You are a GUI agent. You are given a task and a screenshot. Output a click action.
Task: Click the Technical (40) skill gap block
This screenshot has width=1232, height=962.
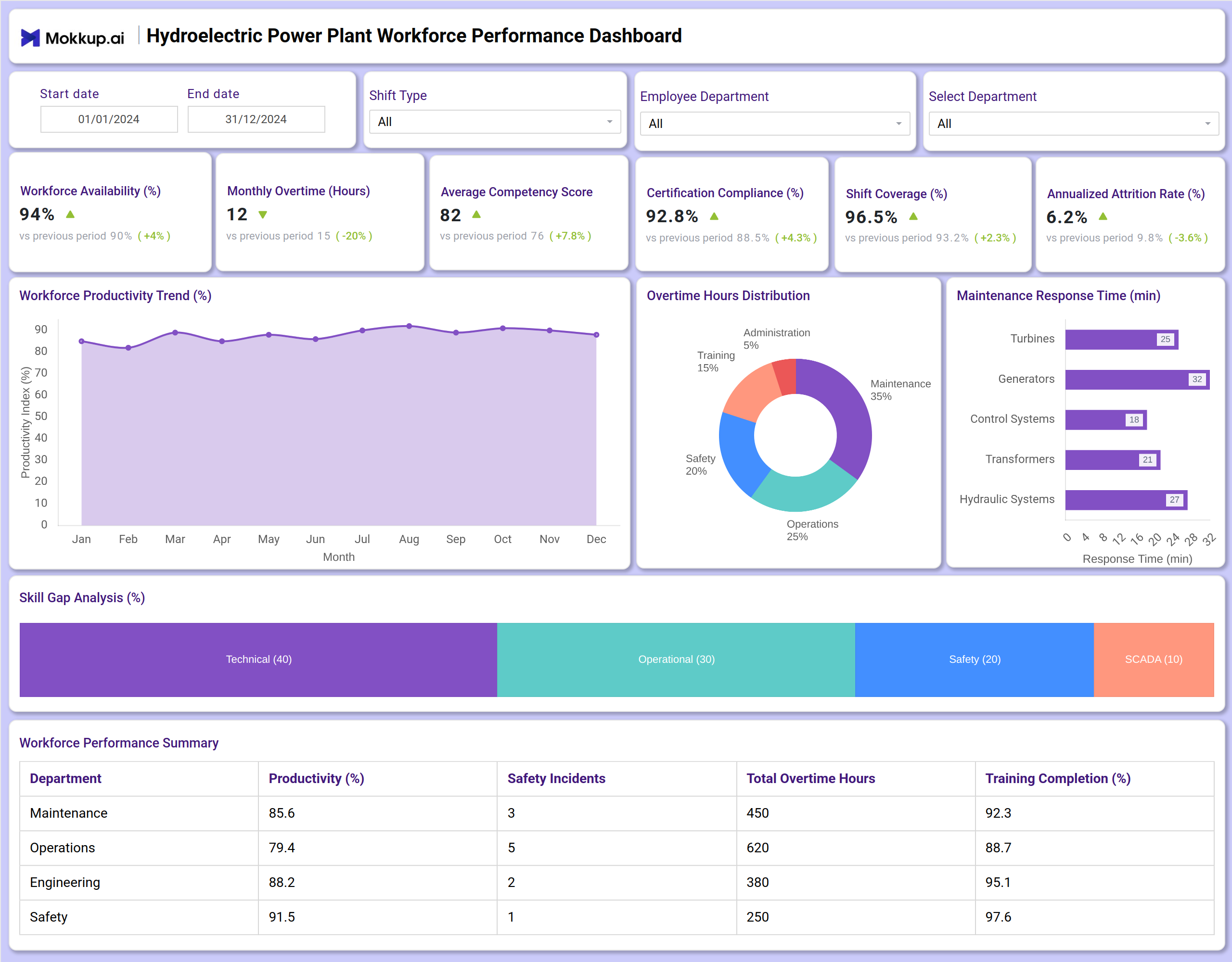258,660
